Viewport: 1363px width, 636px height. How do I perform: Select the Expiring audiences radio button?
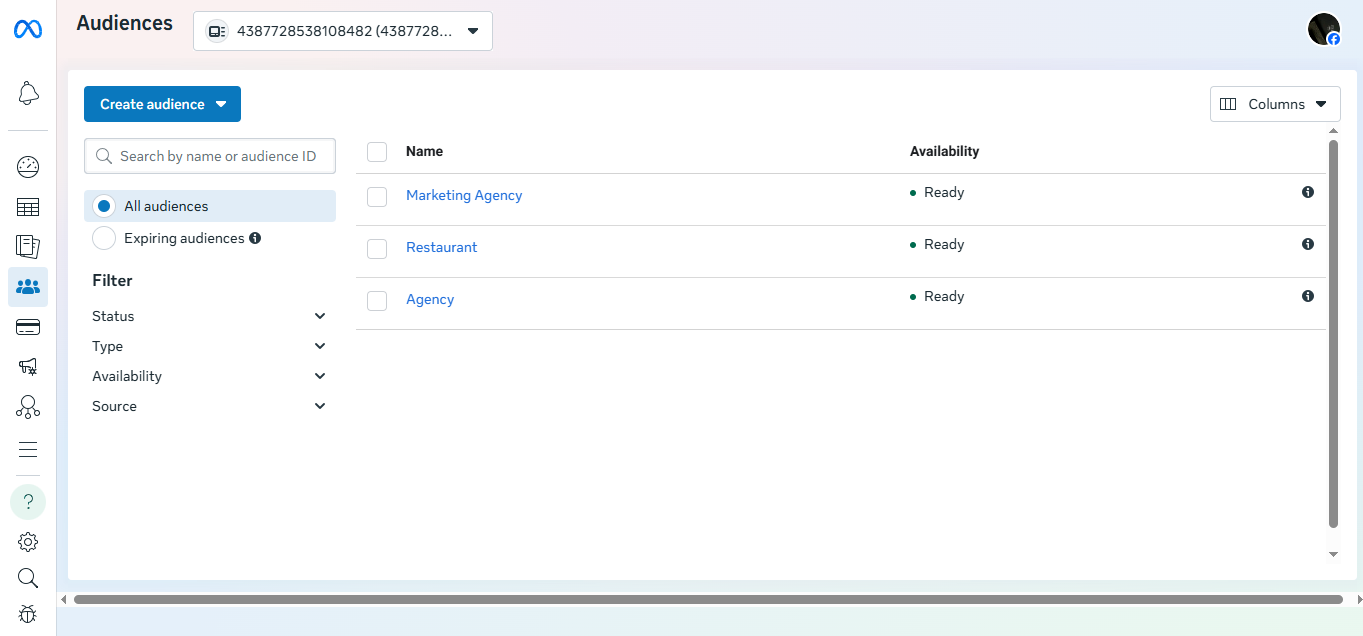pos(104,238)
